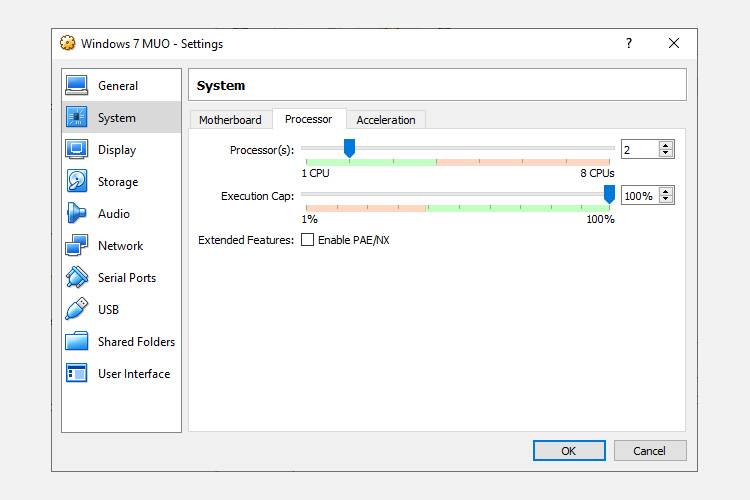This screenshot has width=750, height=500.
Task: Lower the execution cap with down arrow
Action: [x=667, y=200]
